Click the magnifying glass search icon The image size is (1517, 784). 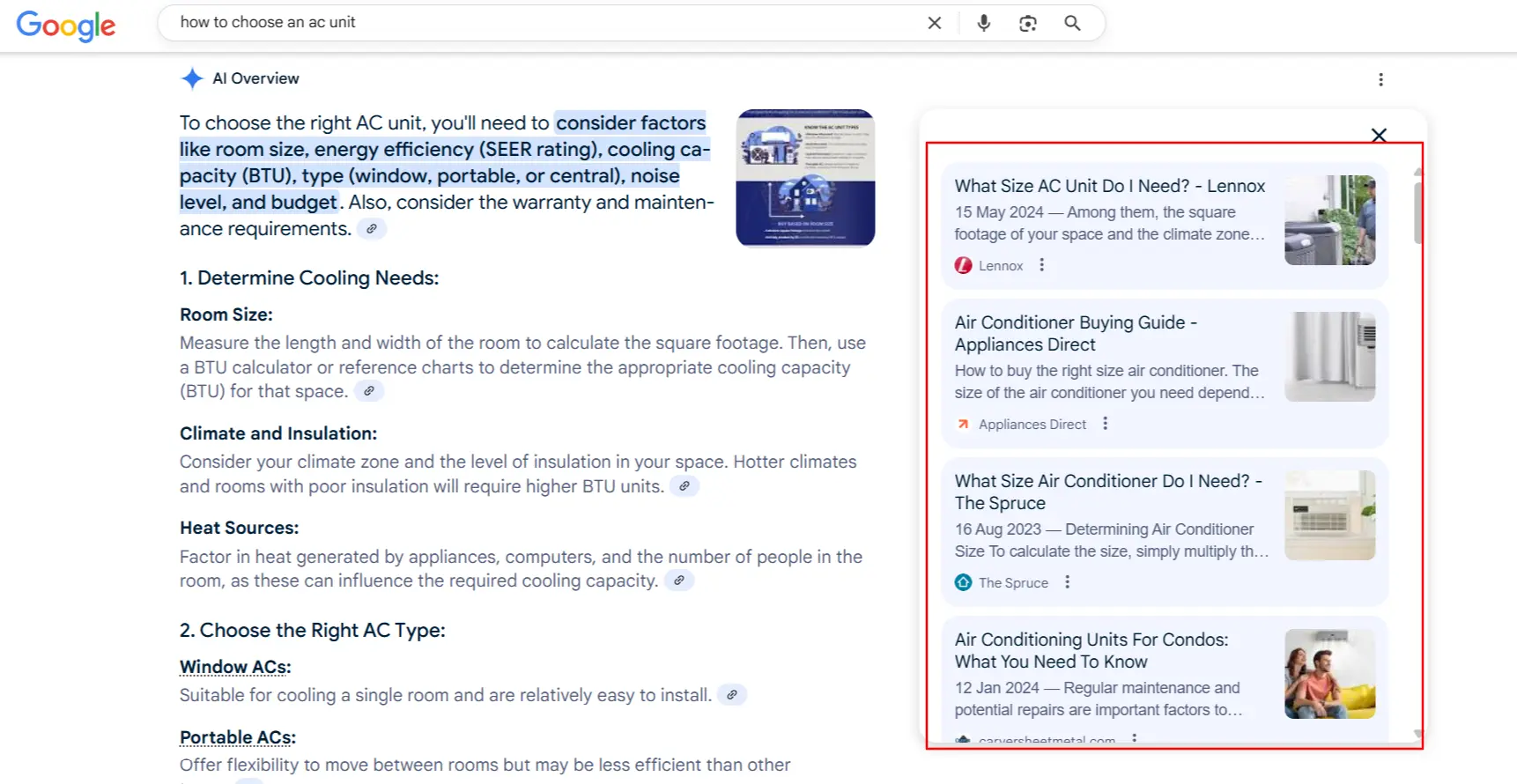point(1072,23)
